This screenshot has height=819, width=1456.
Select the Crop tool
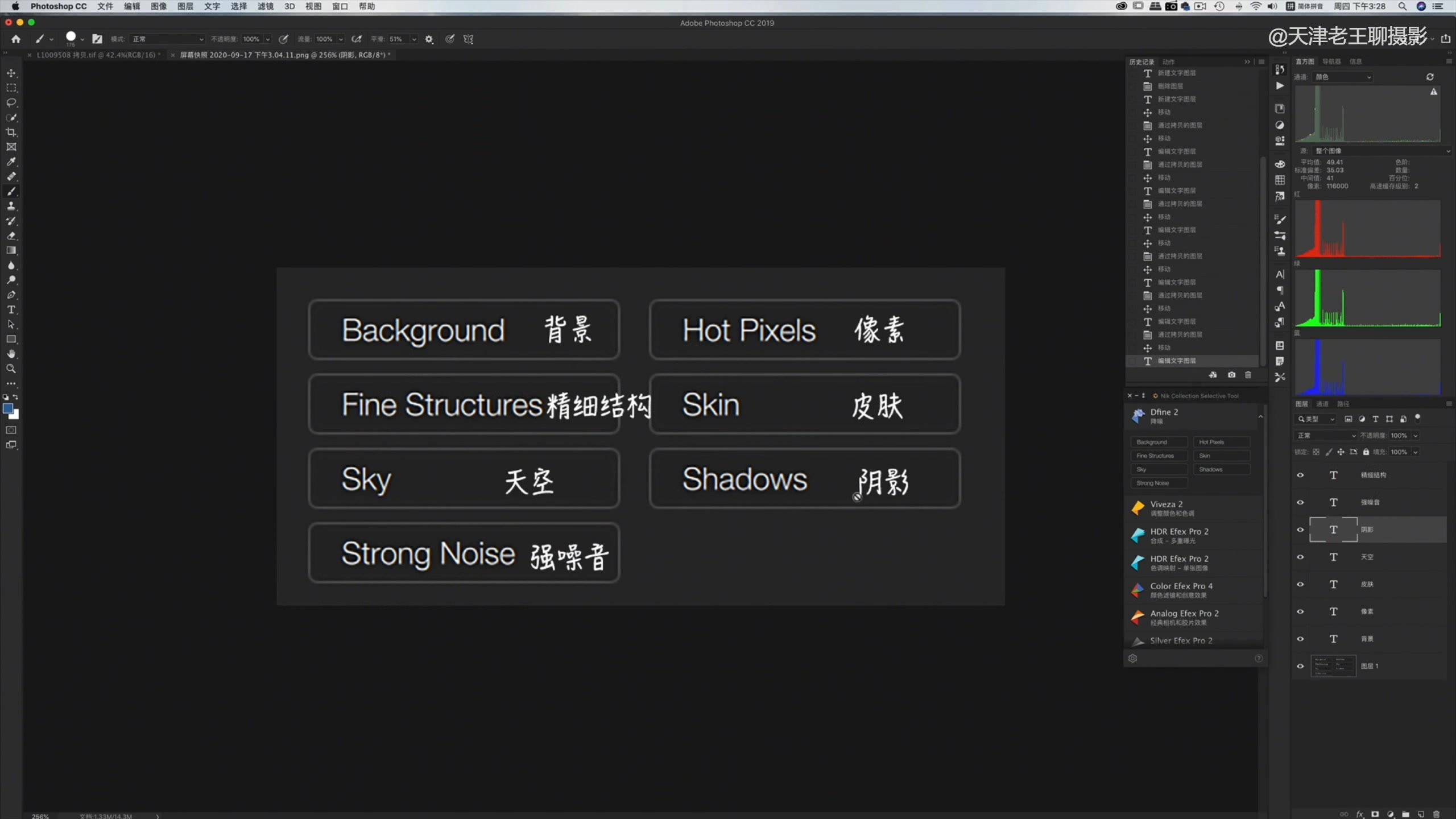point(11,133)
